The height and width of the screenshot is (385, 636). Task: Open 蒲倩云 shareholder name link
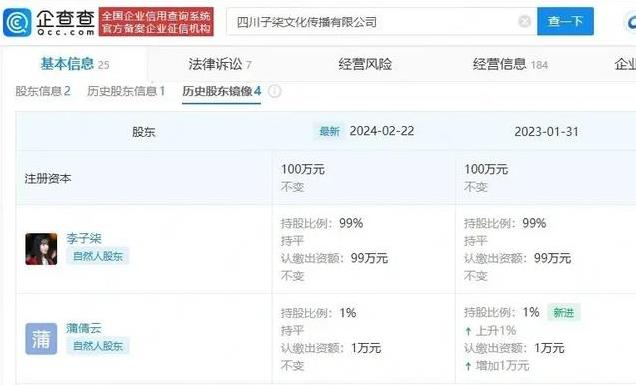(x=84, y=328)
